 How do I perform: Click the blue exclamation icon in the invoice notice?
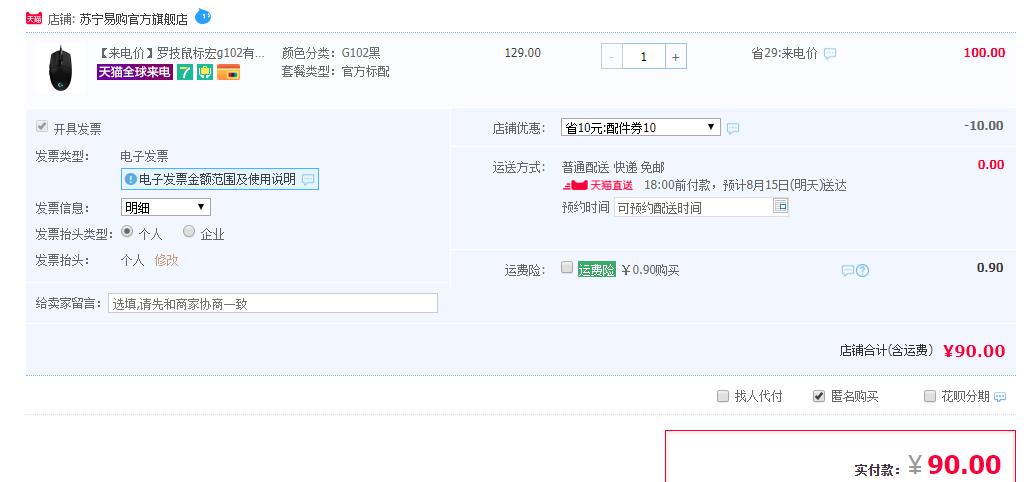pyautogui.click(x=131, y=179)
